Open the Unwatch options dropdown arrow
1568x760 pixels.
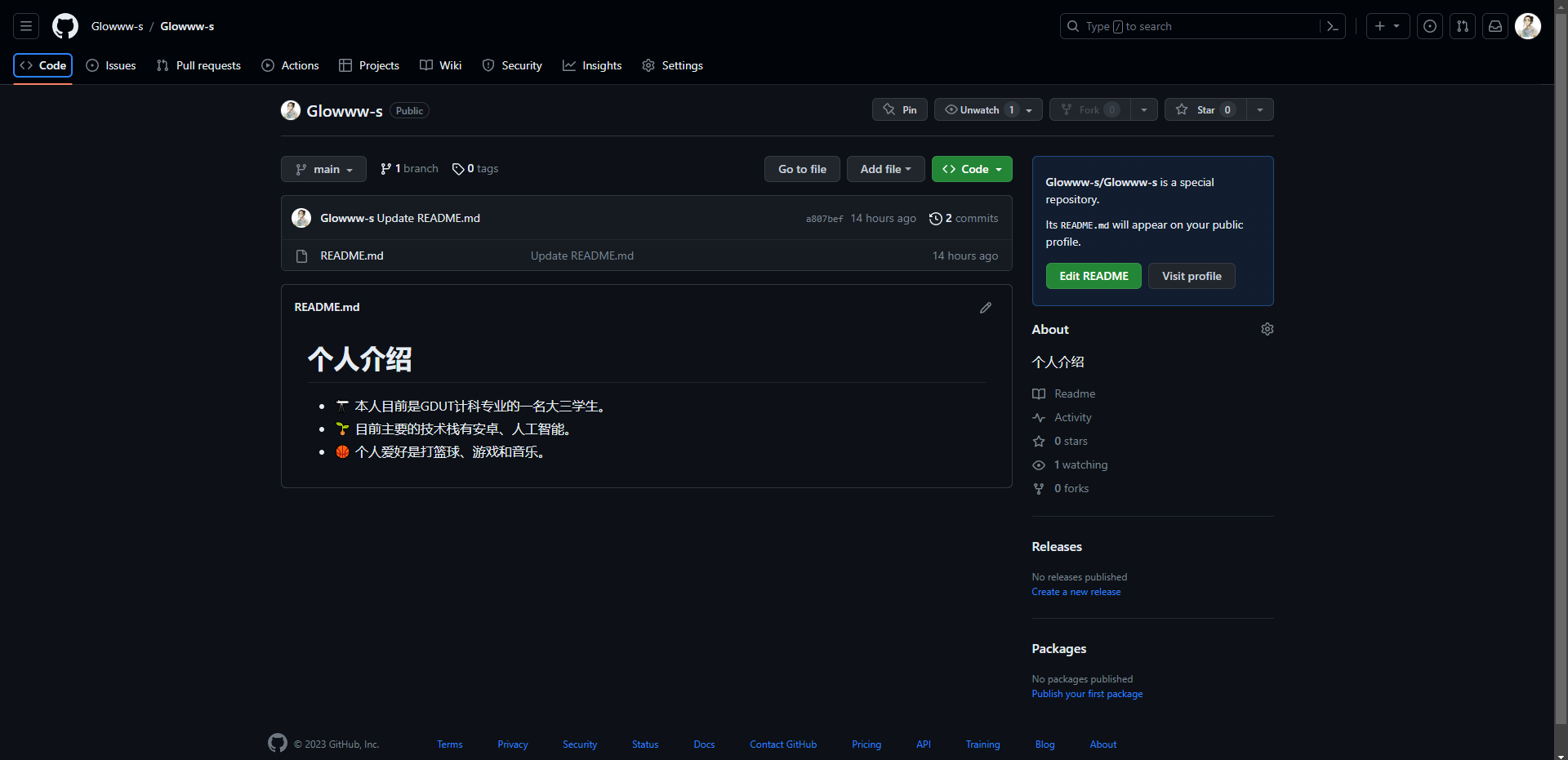(x=1030, y=109)
